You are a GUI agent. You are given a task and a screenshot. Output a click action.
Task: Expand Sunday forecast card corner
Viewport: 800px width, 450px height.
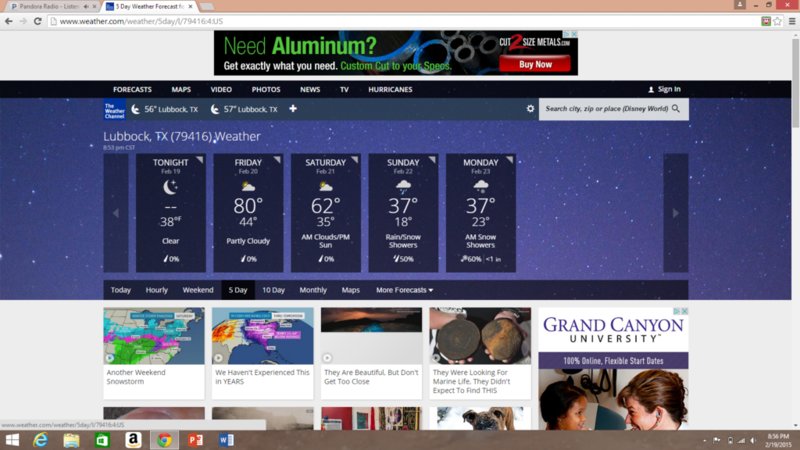point(432,160)
